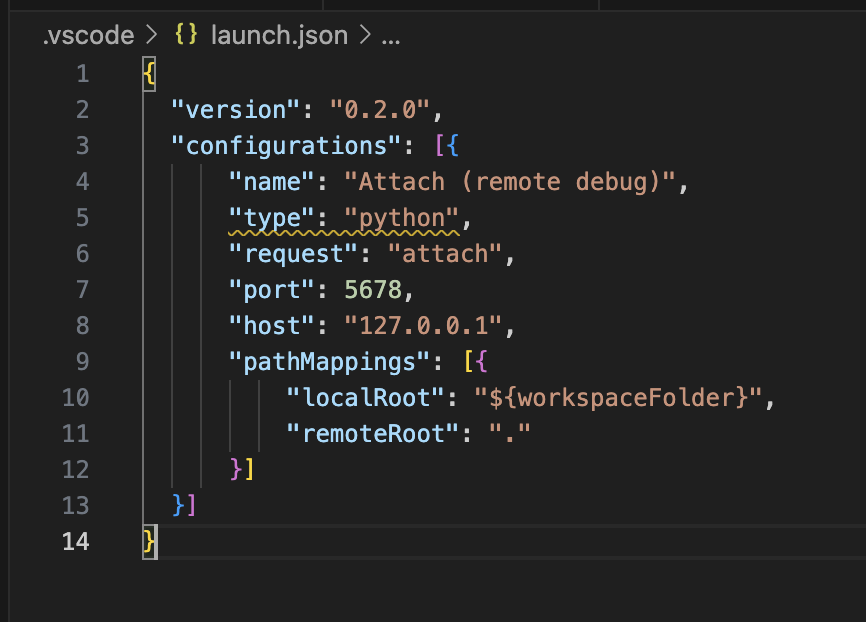
Task: Click the "configurations" key on line 3
Action: 285,145
